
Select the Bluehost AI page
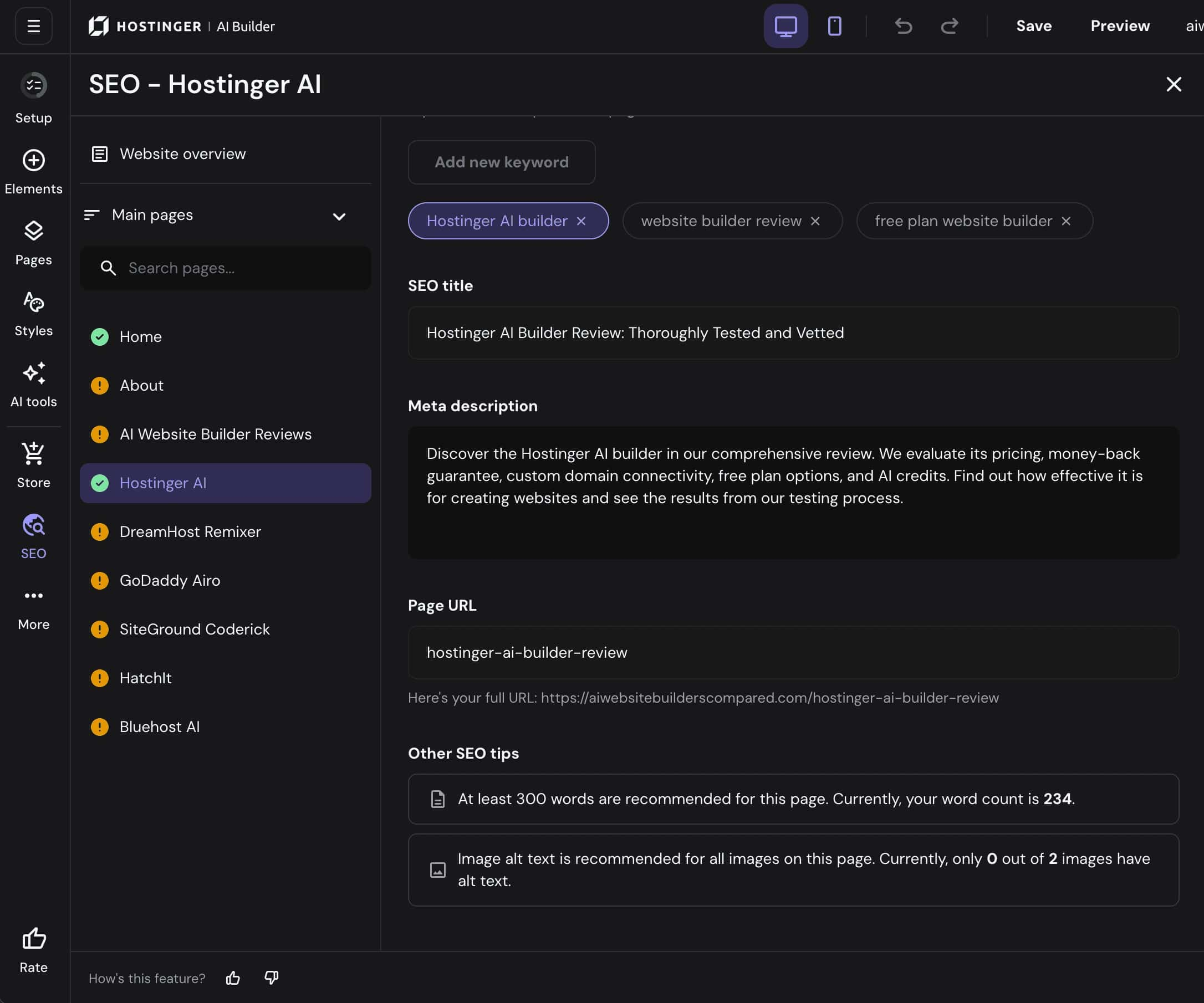(x=225, y=726)
